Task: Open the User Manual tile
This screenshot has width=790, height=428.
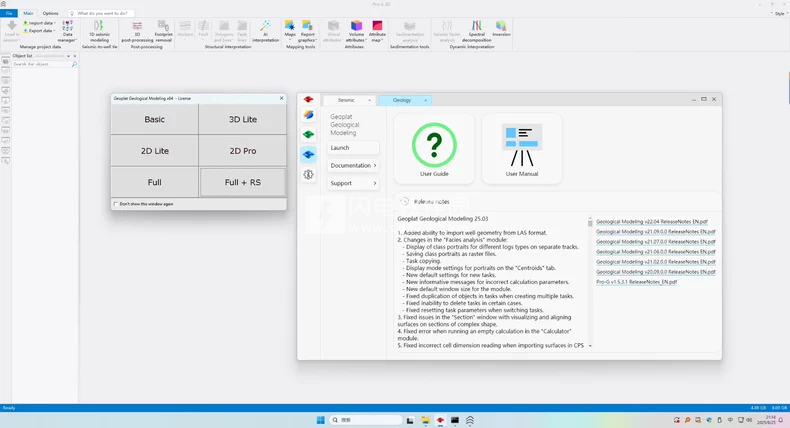Action: pyautogui.click(x=522, y=148)
